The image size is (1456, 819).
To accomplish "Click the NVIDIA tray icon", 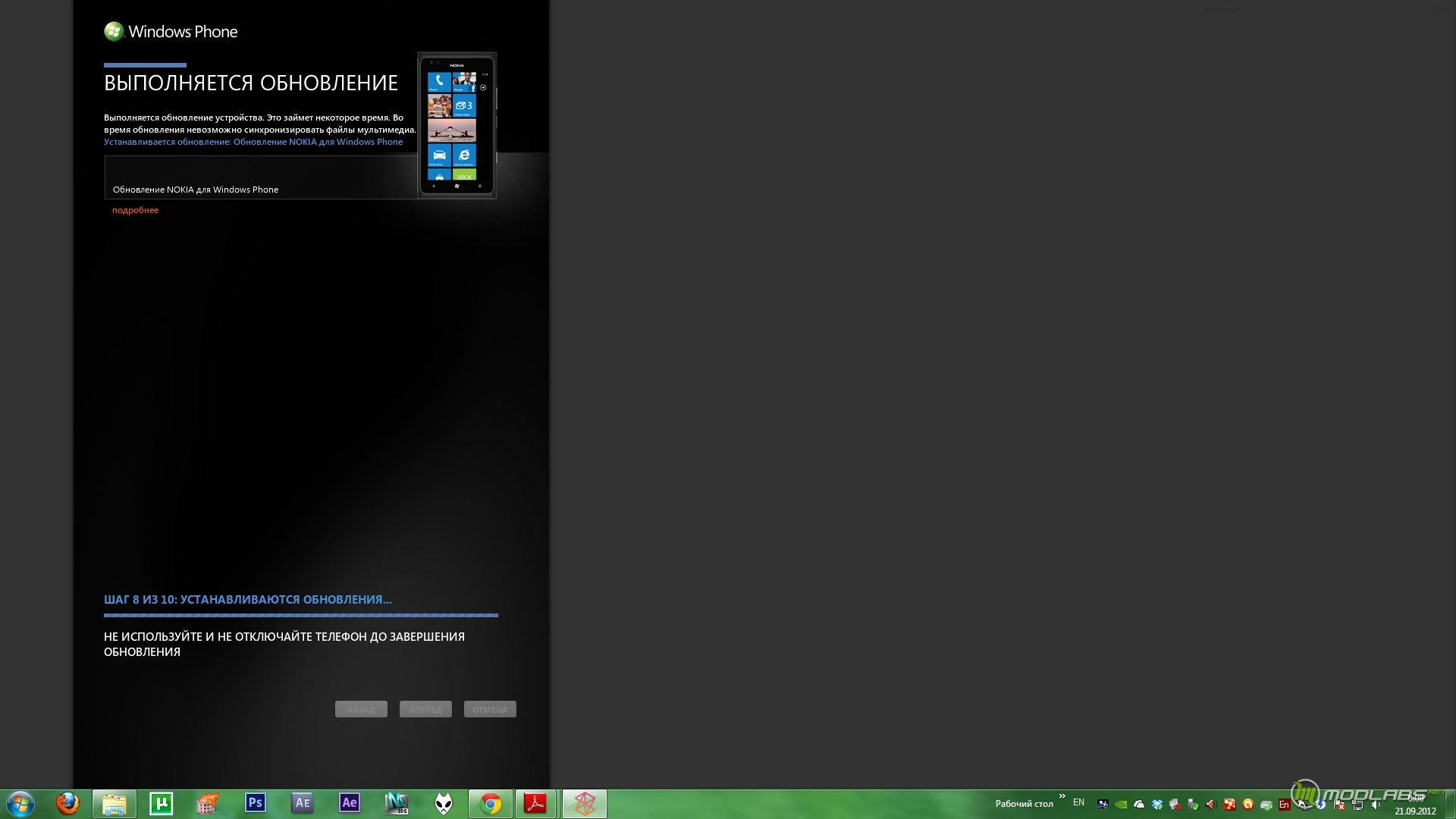I will tap(1121, 805).
